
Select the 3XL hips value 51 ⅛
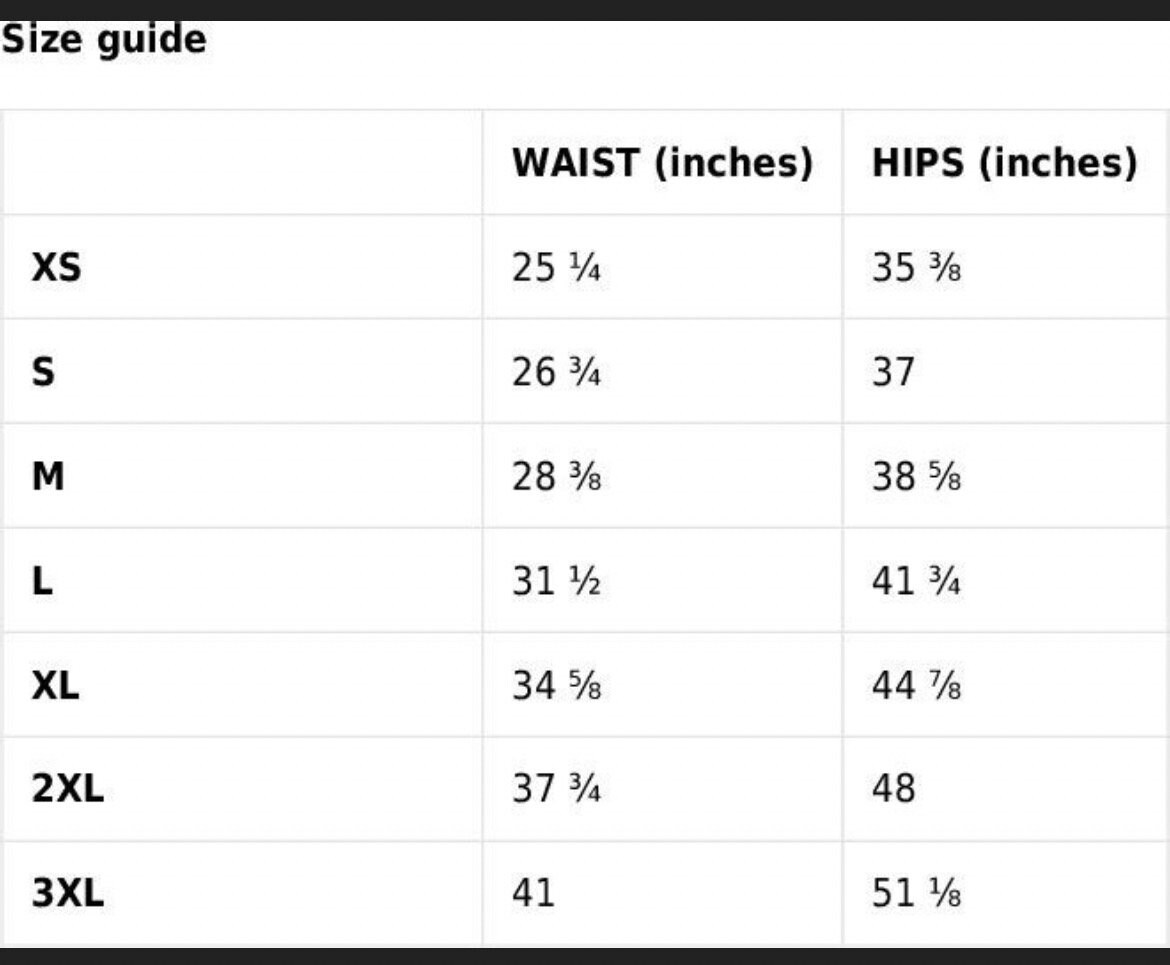point(916,893)
